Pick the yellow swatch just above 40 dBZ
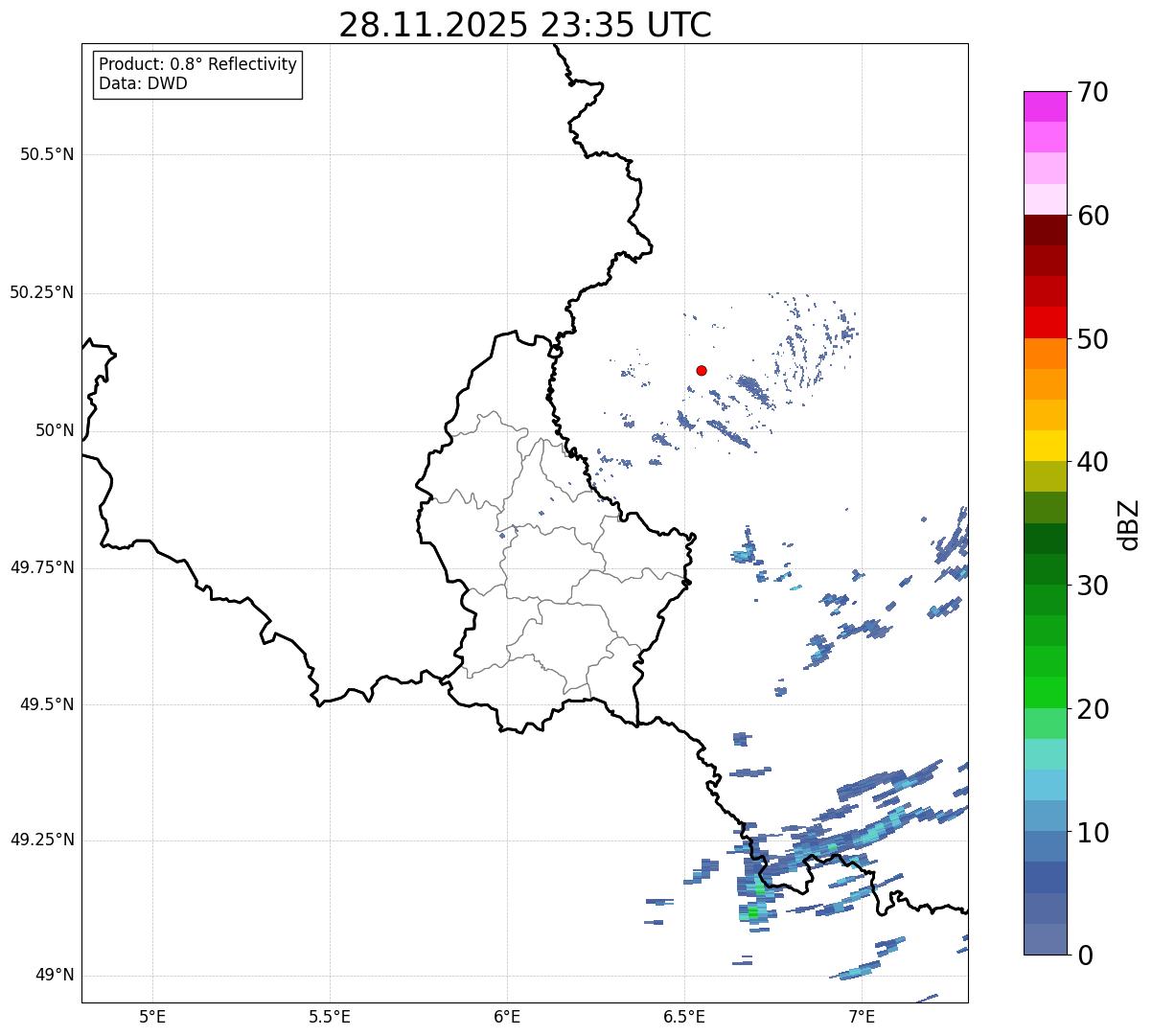Viewport: 1152px width, 1036px height. tap(1045, 446)
